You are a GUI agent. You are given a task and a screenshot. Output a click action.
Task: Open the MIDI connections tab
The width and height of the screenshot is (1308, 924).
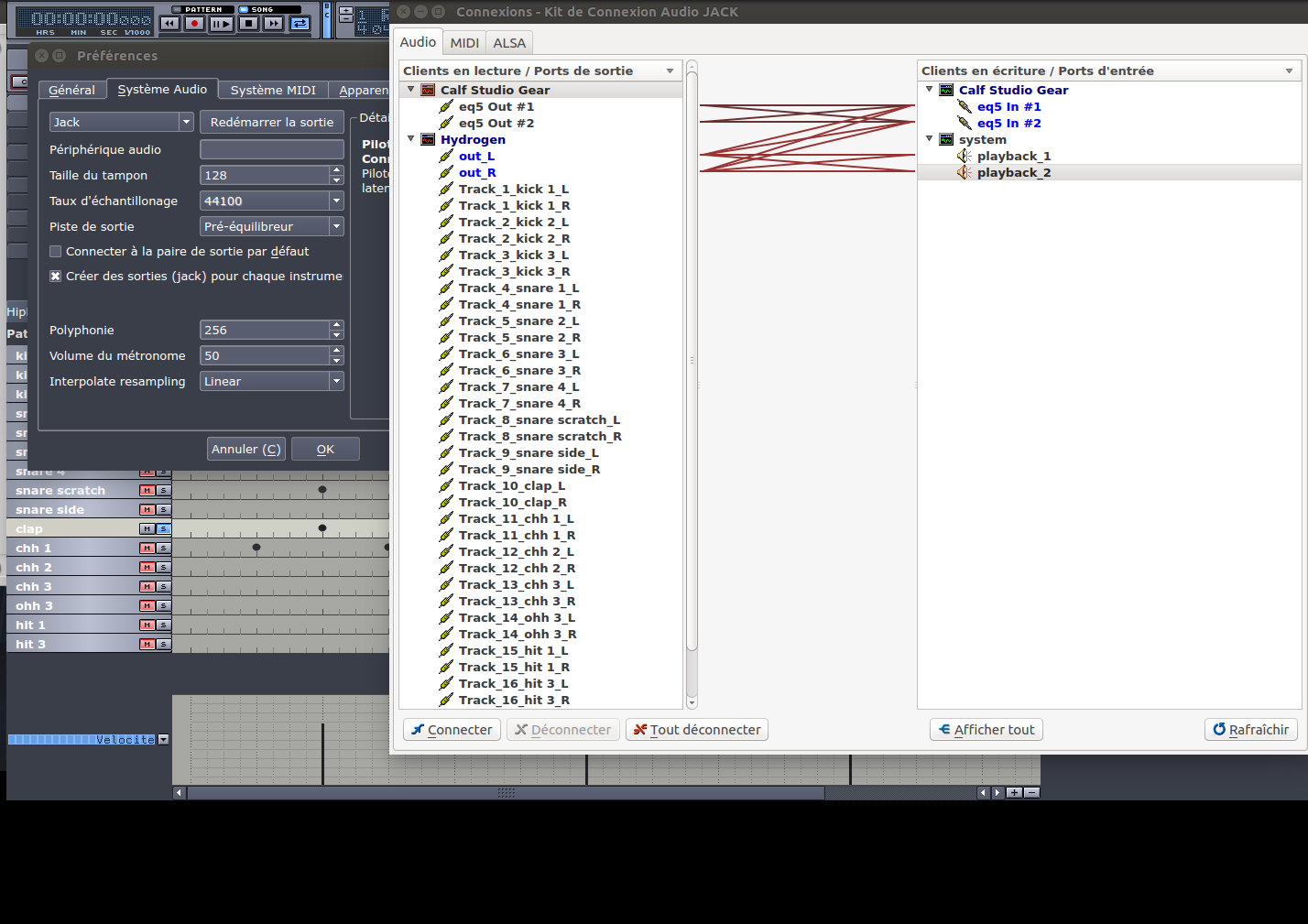[x=464, y=43]
